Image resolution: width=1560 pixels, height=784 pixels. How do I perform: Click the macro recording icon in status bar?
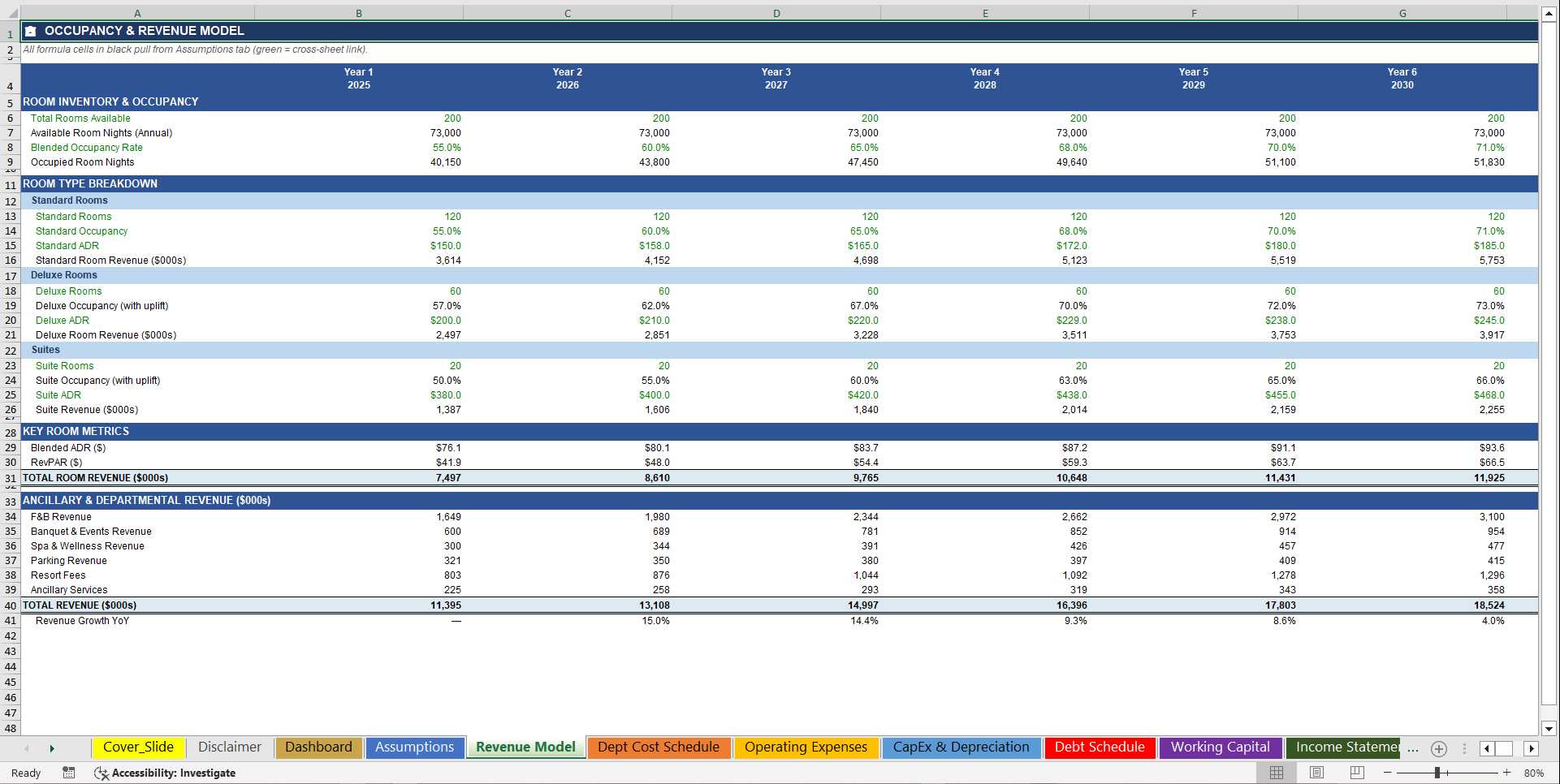click(69, 773)
